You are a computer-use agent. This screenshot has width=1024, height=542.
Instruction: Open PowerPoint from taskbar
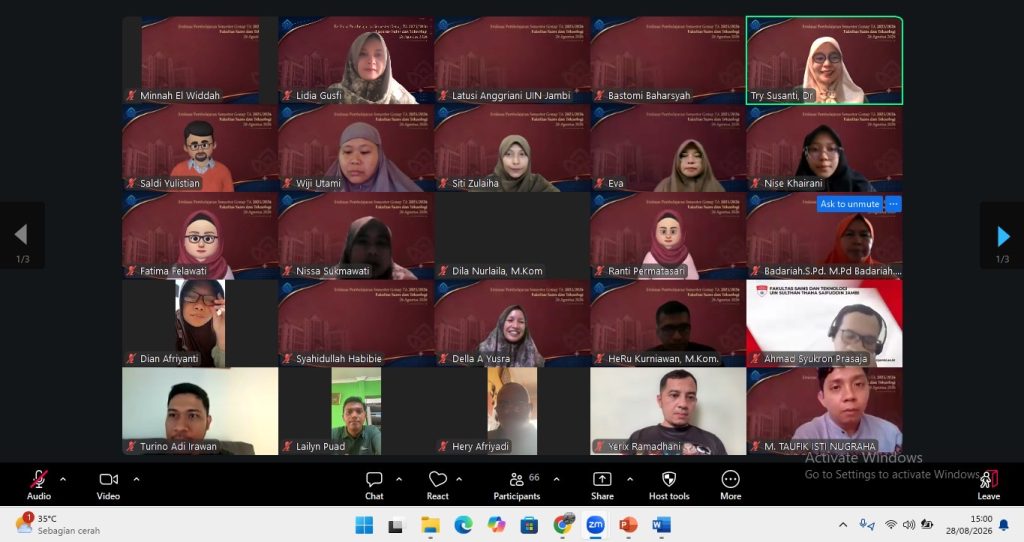coord(628,525)
